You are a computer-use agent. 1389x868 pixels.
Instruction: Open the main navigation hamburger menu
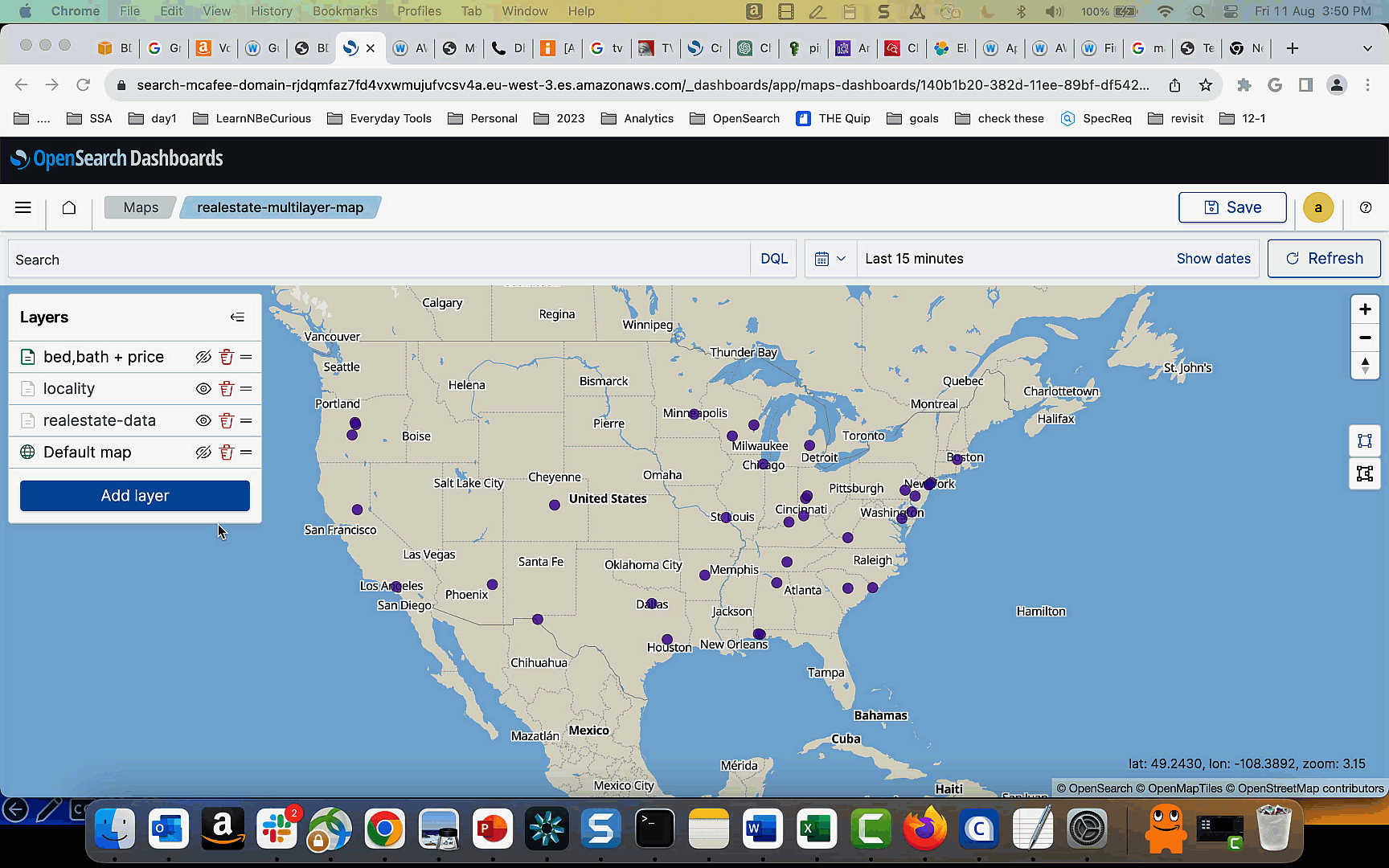pos(23,207)
